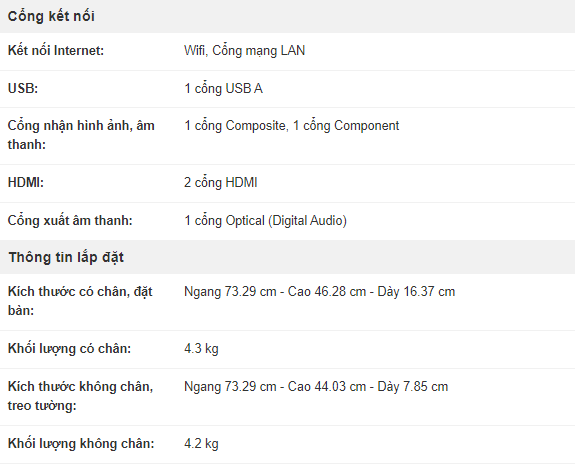Click the 'Wifi, Cổng mạng LAN' value
The width and height of the screenshot is (580, 467).
click(x=245, y=51)
